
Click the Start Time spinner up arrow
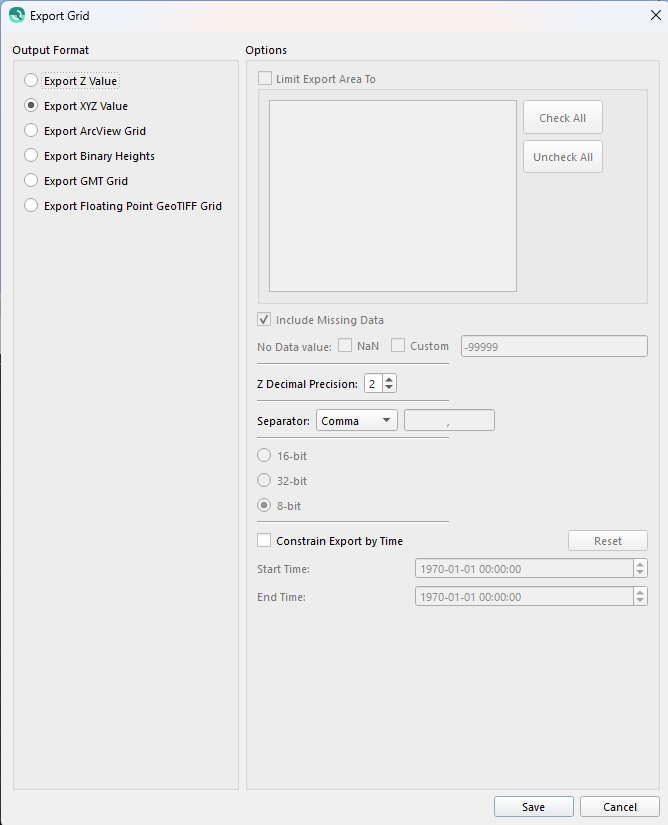(x=640, y=564)
